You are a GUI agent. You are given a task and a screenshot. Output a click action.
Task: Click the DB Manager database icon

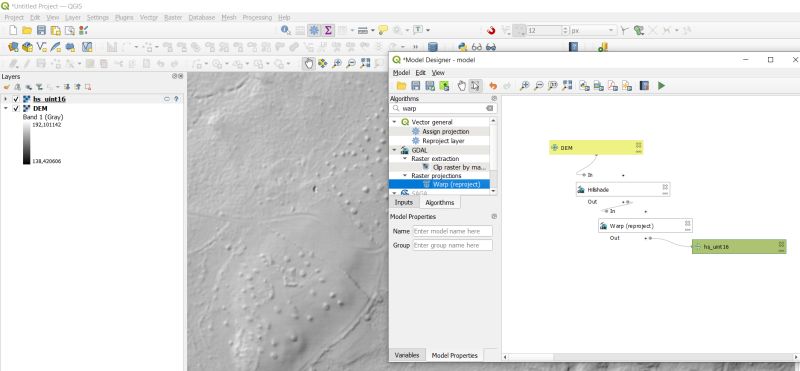(433, 47)
